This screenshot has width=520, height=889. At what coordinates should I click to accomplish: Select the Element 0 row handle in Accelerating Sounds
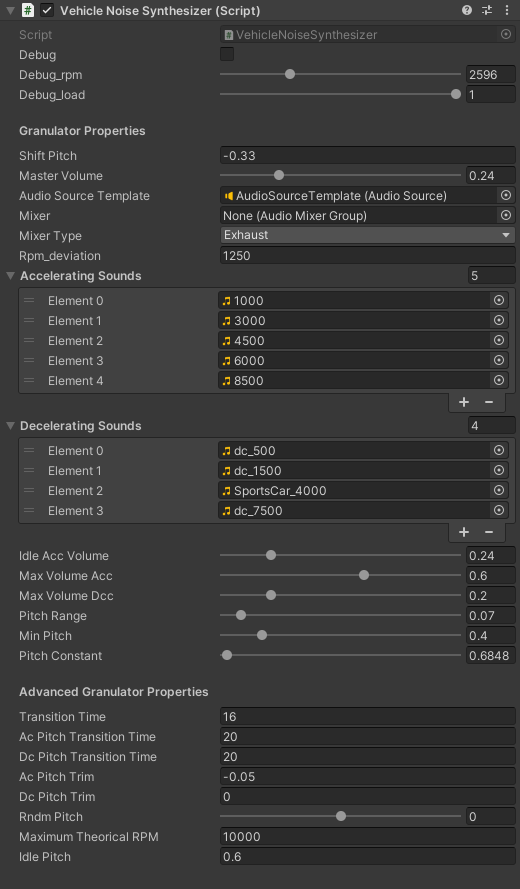click(29, 300)
